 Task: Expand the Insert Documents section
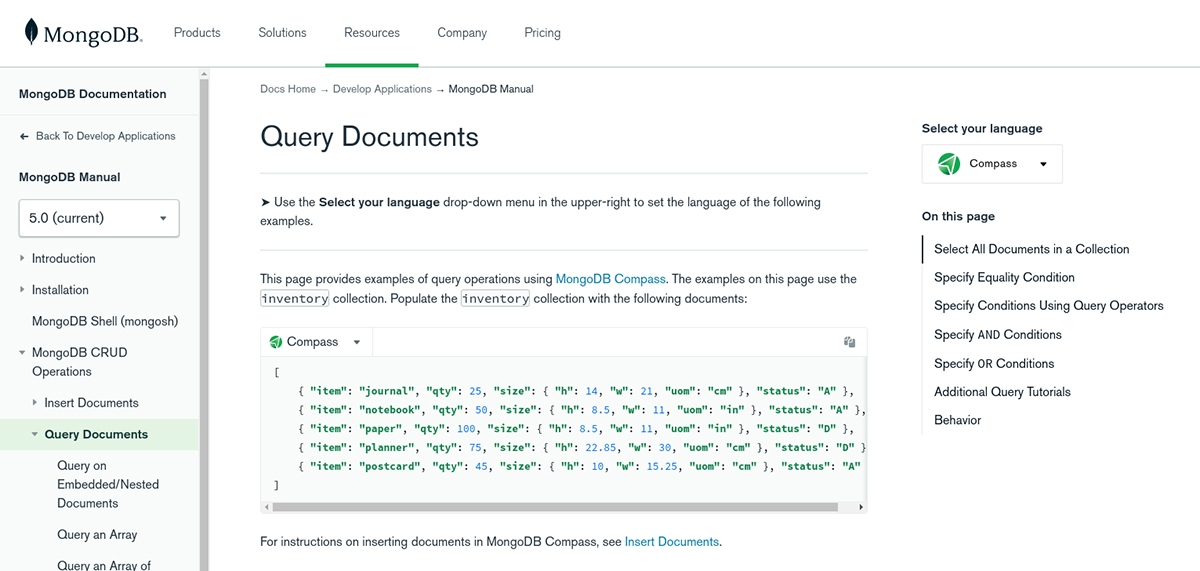pyautogui.click(x=36, y=403)
